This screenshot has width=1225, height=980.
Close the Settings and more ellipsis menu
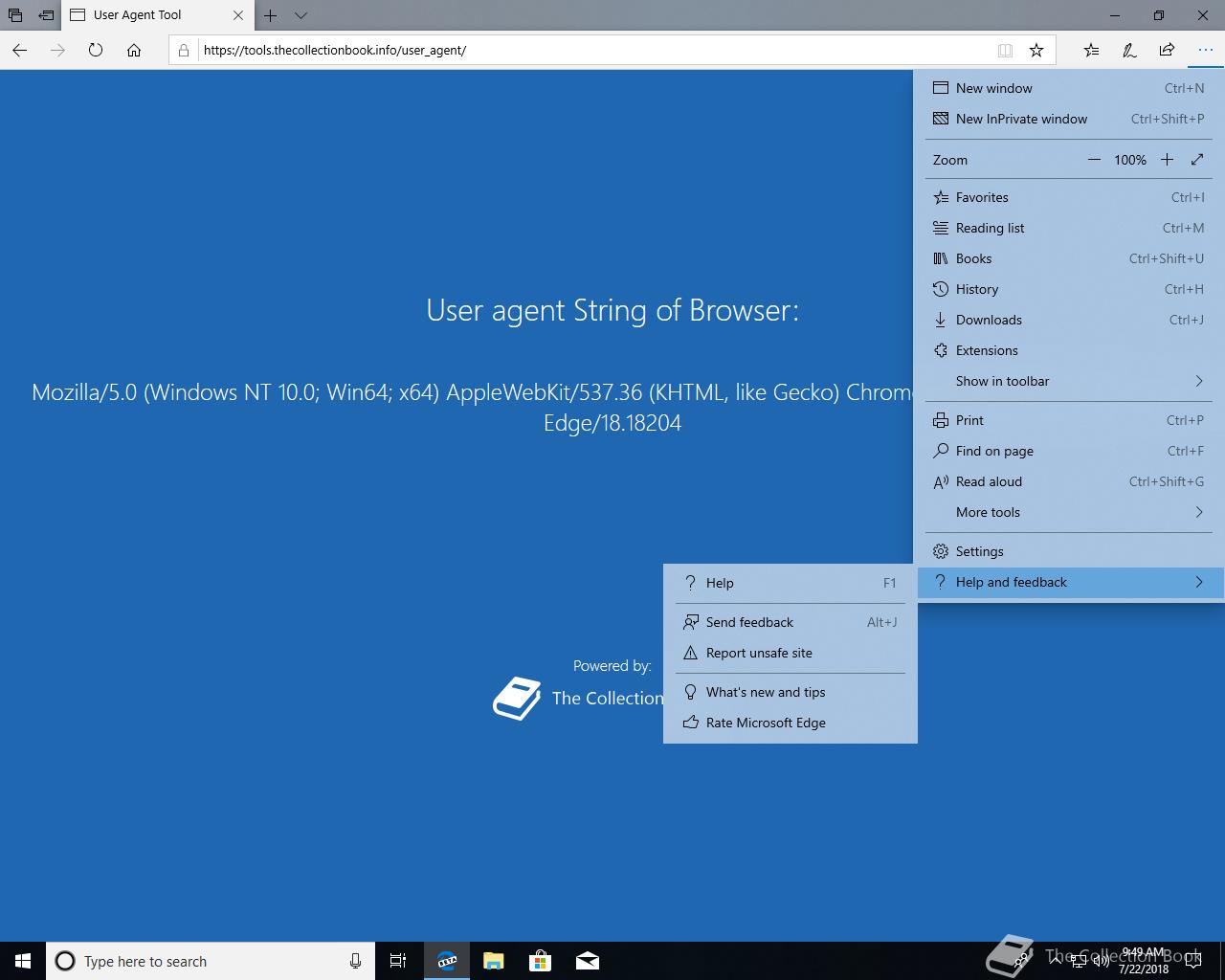coord(1205,50)
